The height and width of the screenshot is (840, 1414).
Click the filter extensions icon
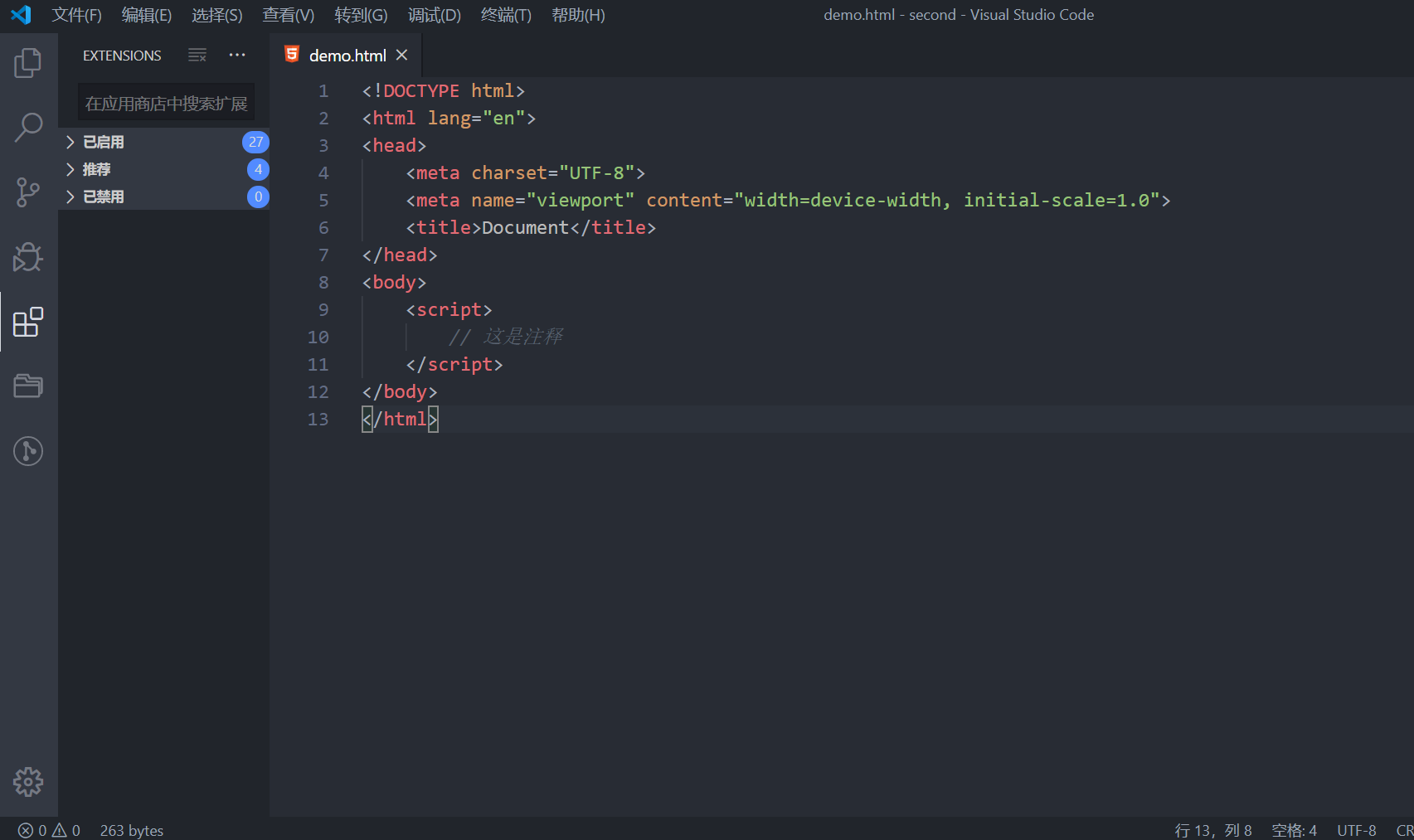point(197,55)
